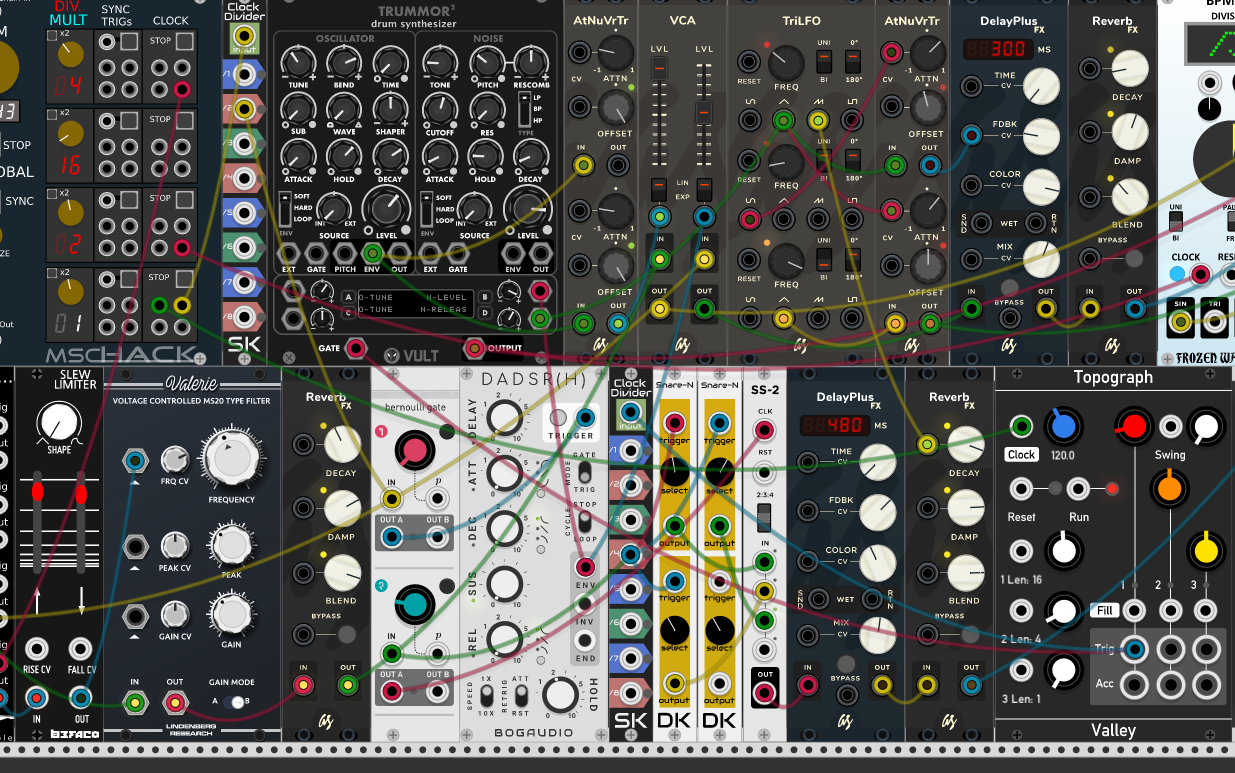Image resolution: width=1235 pixels, height=773 pixels.
Task: Click the 480 ms display on DelayPlus
Action: point(836,425)
